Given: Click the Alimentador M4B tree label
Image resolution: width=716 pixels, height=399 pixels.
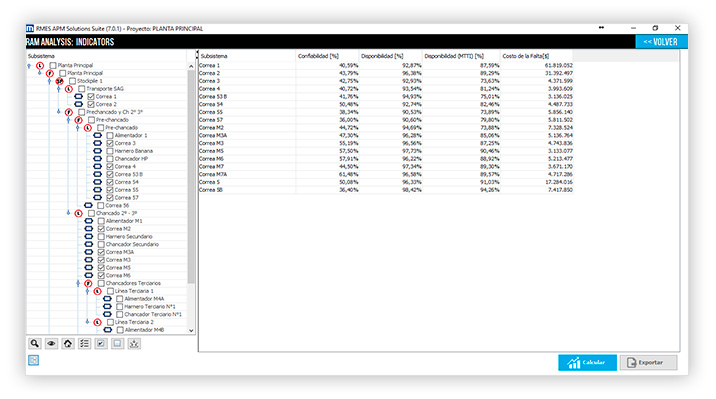Looking at the screenshot, I should [144, 330].
